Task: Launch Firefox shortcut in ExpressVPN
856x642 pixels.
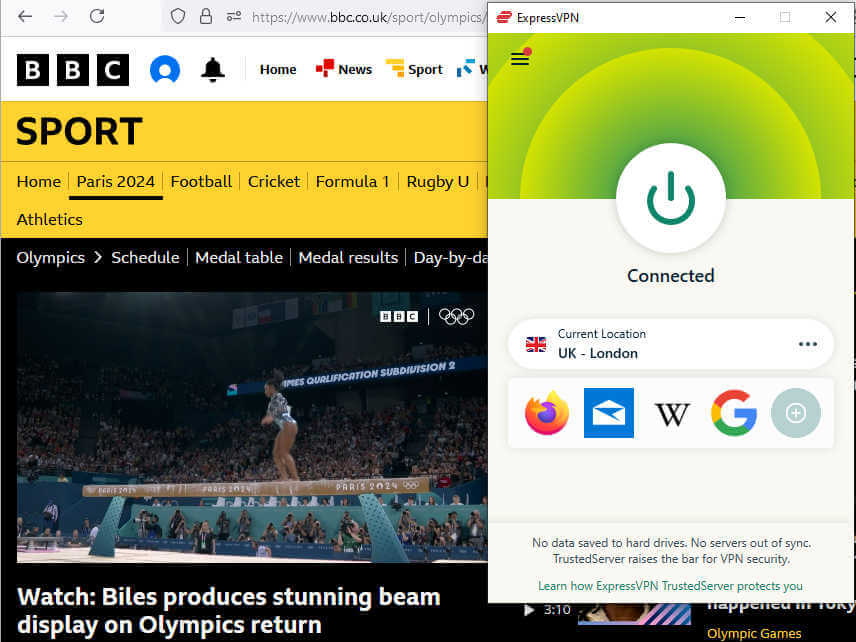Action: [x=546, y=413]
